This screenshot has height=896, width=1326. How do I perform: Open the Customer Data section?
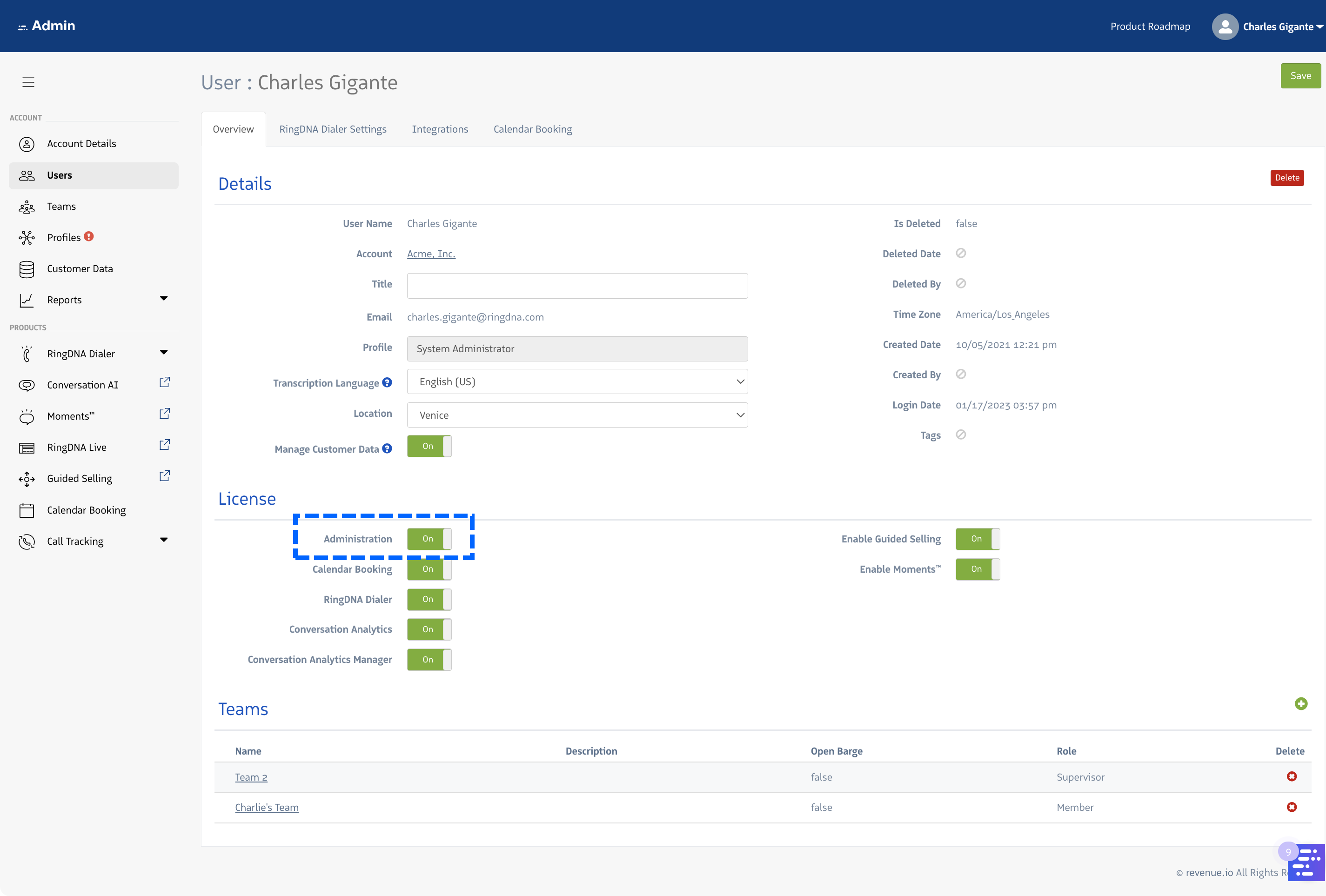pyautogui.click(x=79, y=268)
